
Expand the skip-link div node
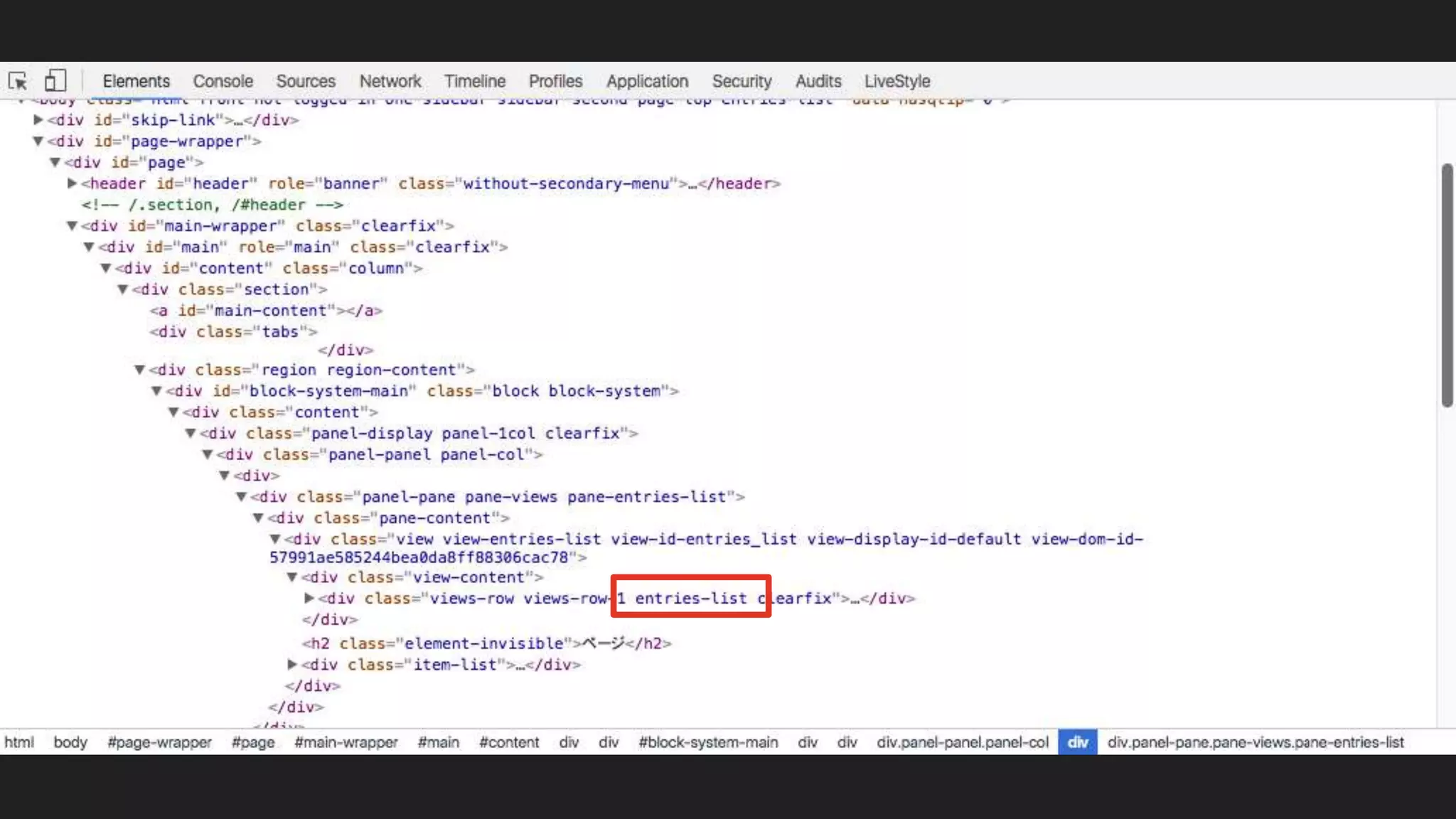[38, 120]
